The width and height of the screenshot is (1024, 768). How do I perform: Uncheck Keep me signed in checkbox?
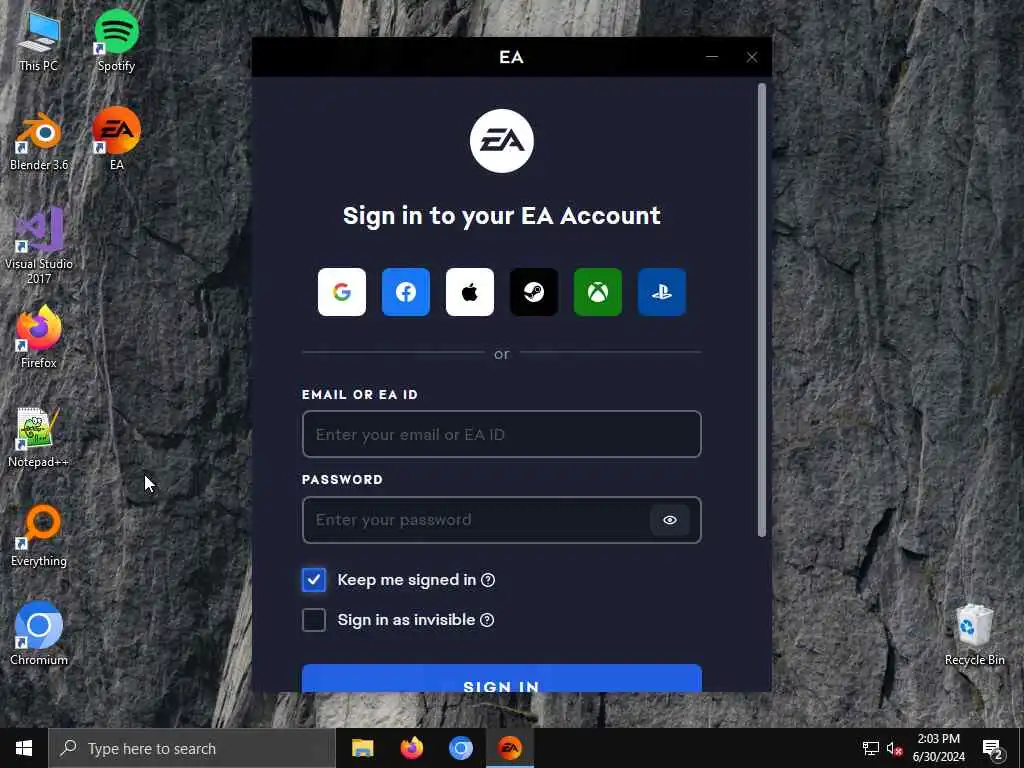click(313, 579)
